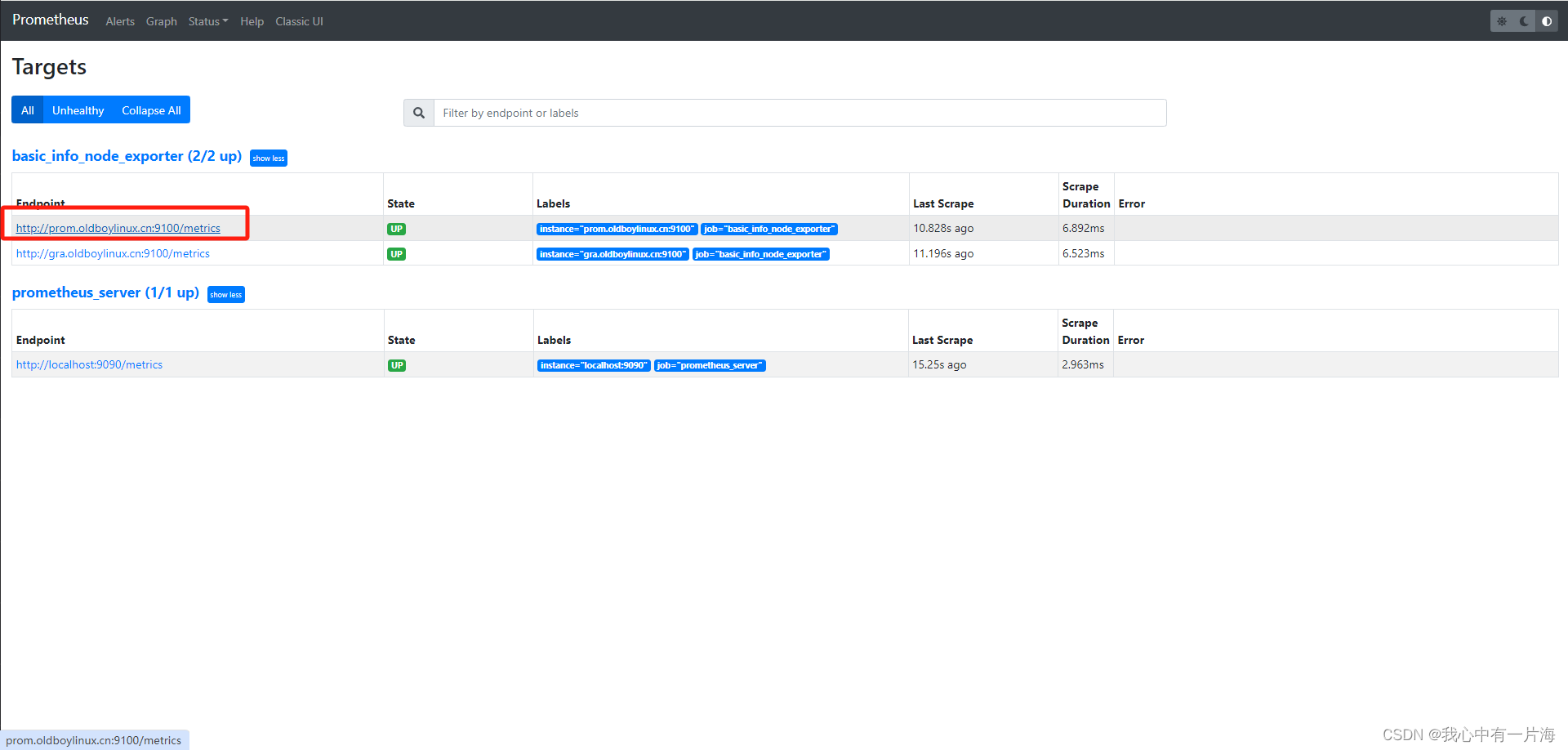The height and width of the screenshot is (750, 1568).
Task: Collapse prometheus_server with show less
Action: coord(226,294)
